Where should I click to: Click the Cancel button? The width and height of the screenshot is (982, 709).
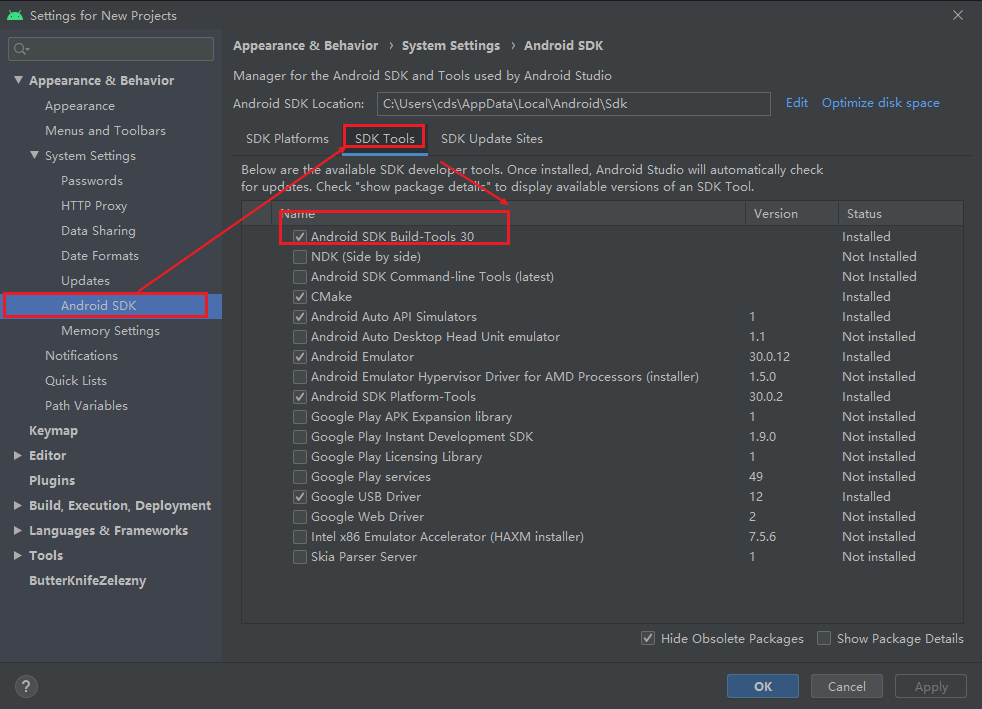click(x=847, y=686)
